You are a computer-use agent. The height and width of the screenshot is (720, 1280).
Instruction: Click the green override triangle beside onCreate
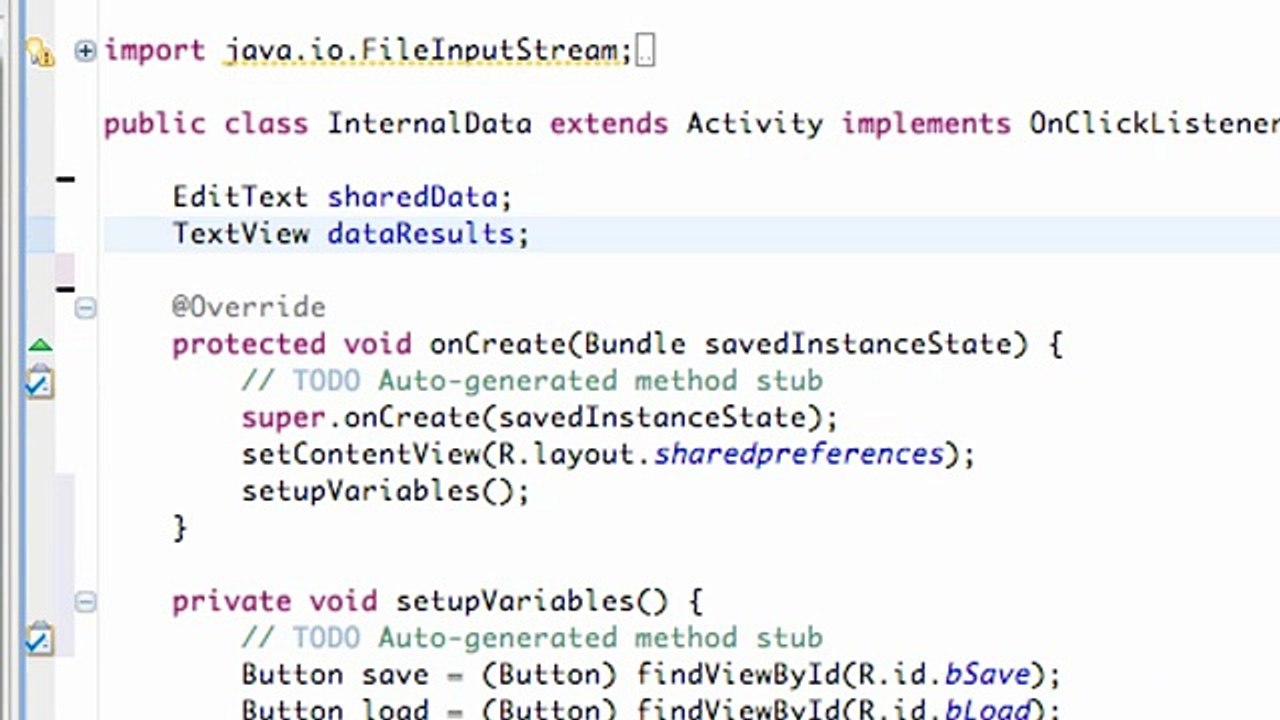[40, 345]
